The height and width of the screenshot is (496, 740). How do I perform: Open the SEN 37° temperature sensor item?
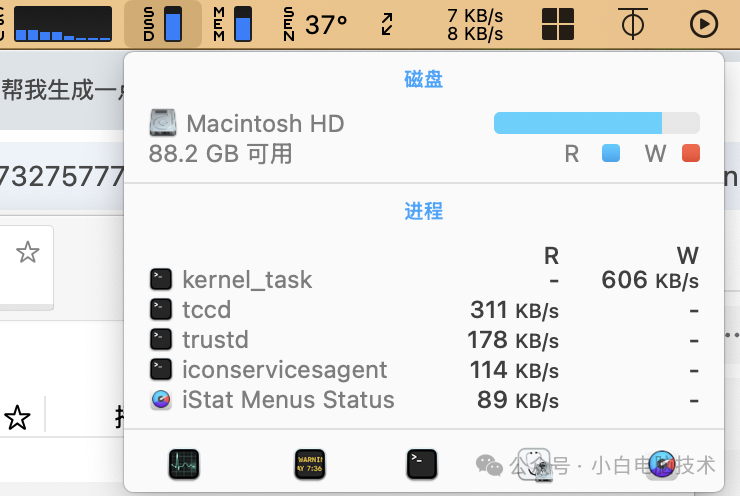(315, 24)
